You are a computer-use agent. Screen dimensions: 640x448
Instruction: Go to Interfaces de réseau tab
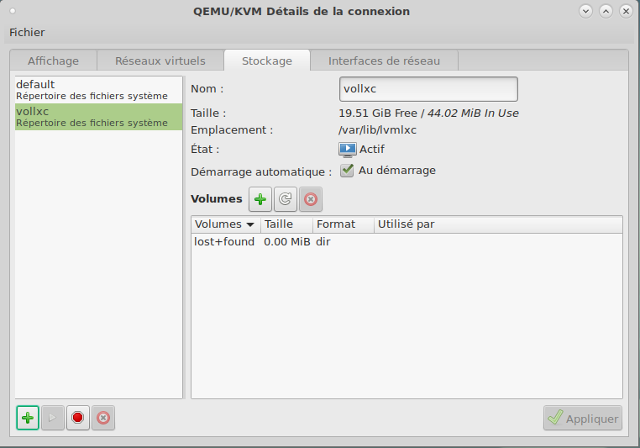384,61
